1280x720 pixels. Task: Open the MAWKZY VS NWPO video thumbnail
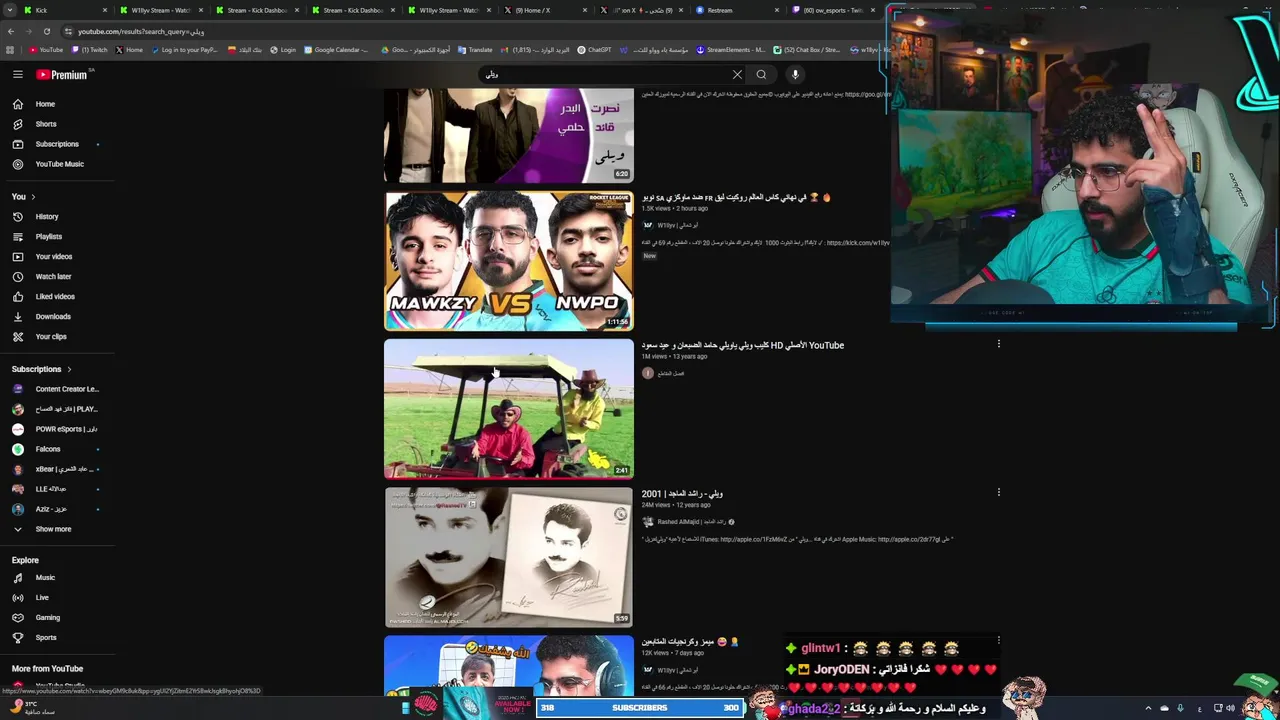(509, 261)
